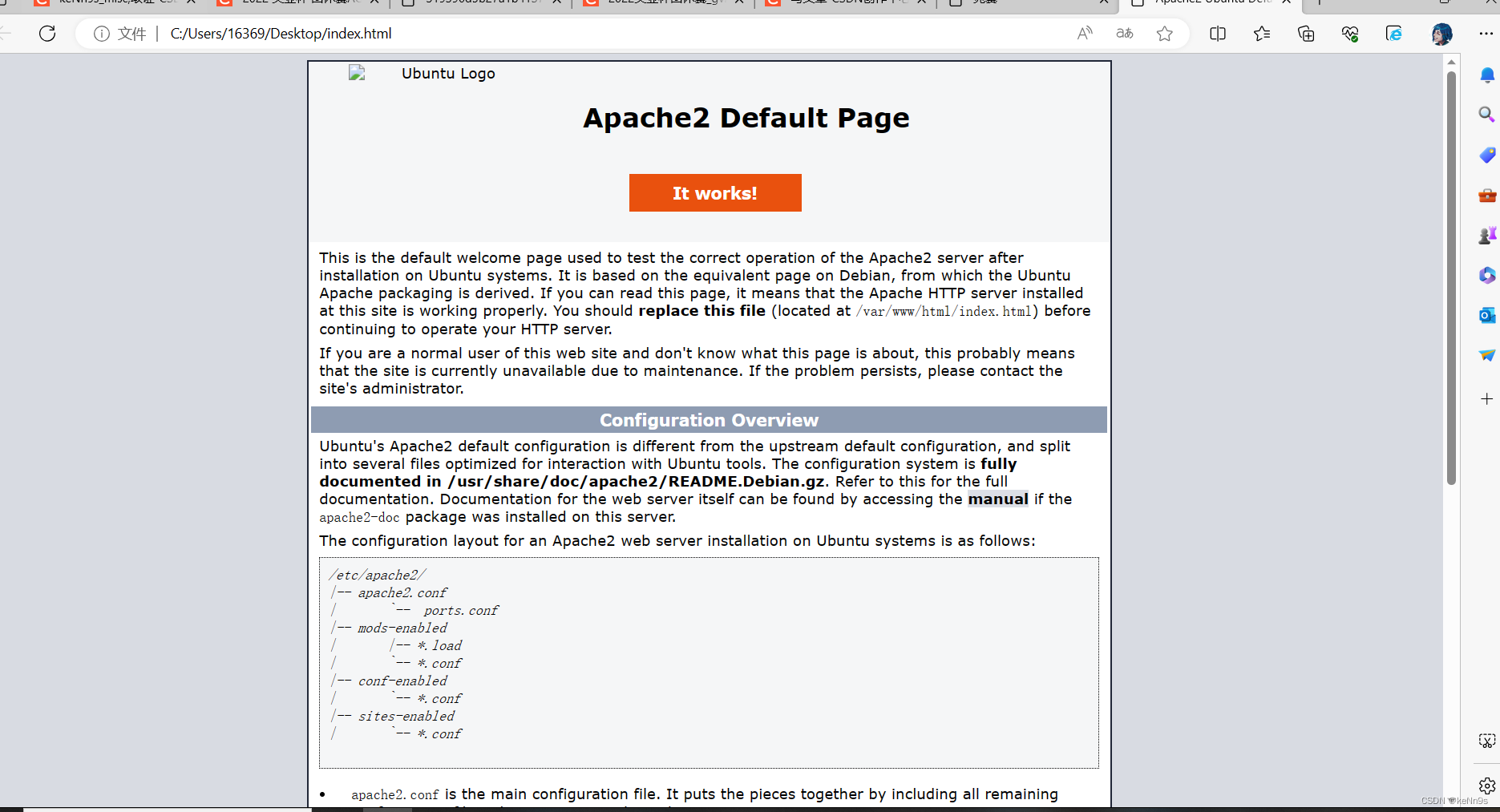This screenshot has width=1500, height=812.
Task: Click the orange It works! banner
Action: pos(715,193)
